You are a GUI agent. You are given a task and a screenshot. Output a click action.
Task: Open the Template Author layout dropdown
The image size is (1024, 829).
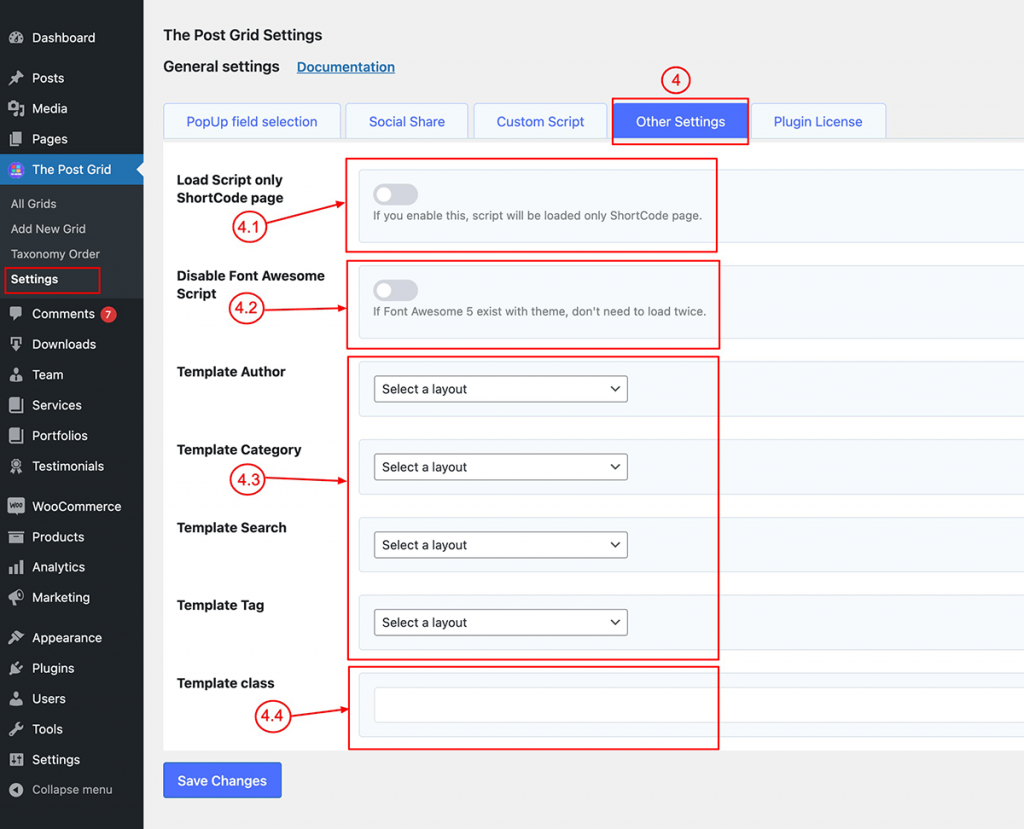click(x=500, y=389)
